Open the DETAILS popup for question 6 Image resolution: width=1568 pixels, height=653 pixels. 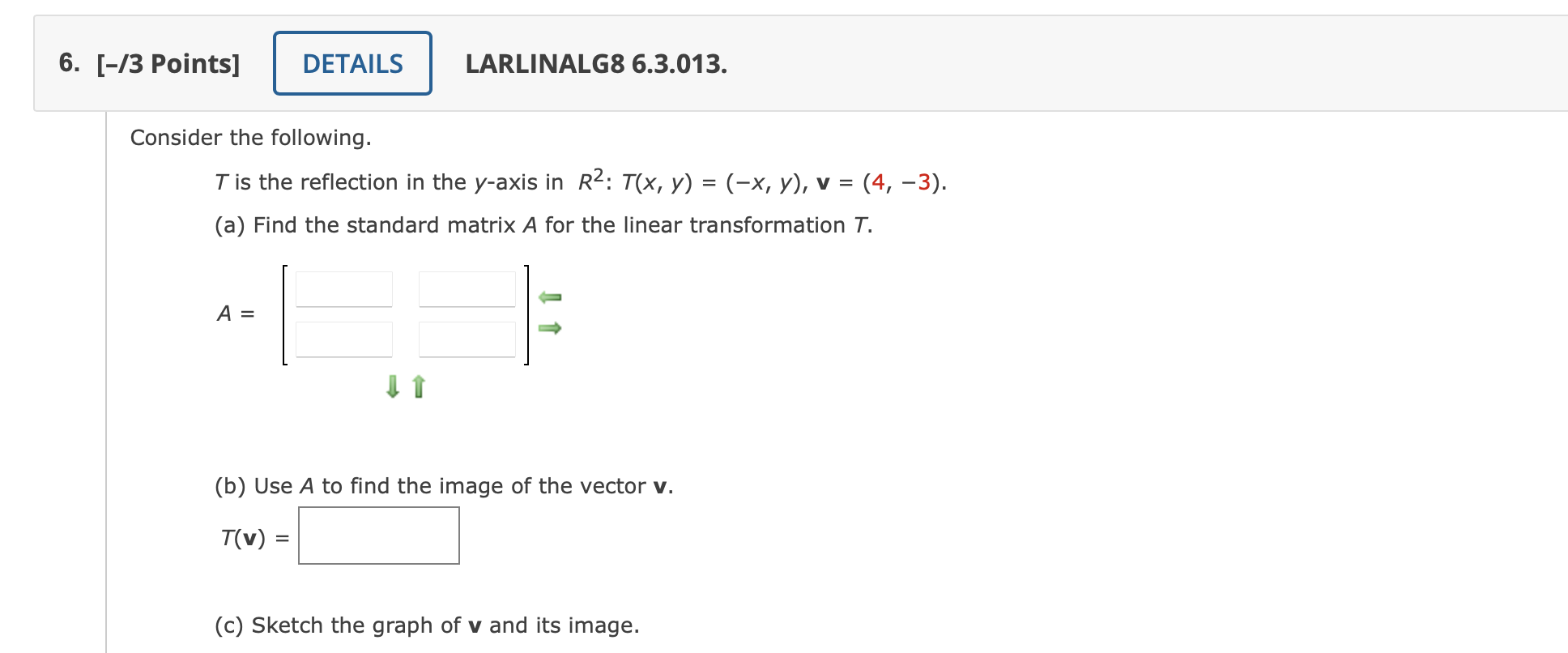pyautogui.click(x=352, y=63)
